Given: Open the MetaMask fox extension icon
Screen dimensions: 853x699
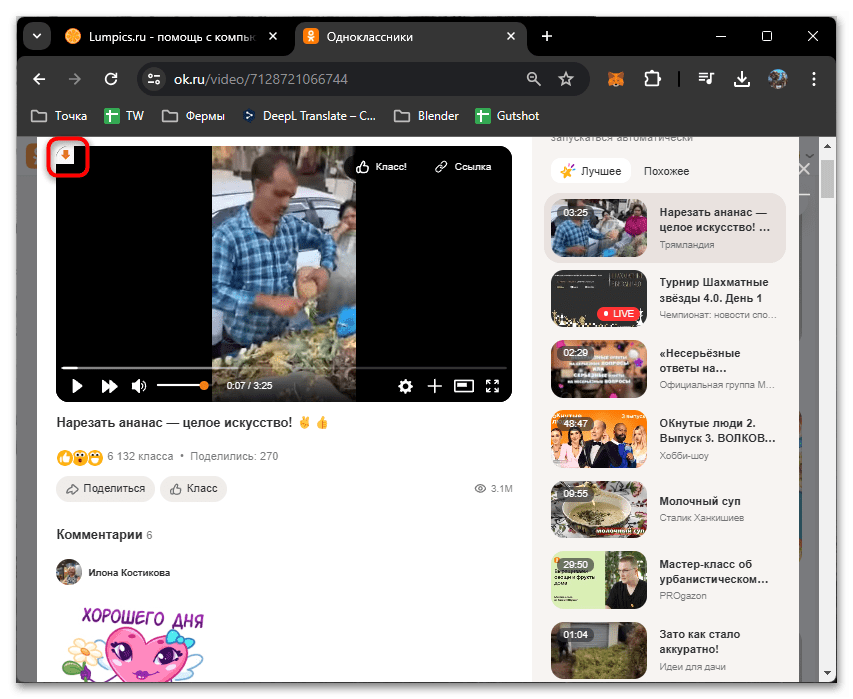Looking at the screenshot, I should (615, 78).
